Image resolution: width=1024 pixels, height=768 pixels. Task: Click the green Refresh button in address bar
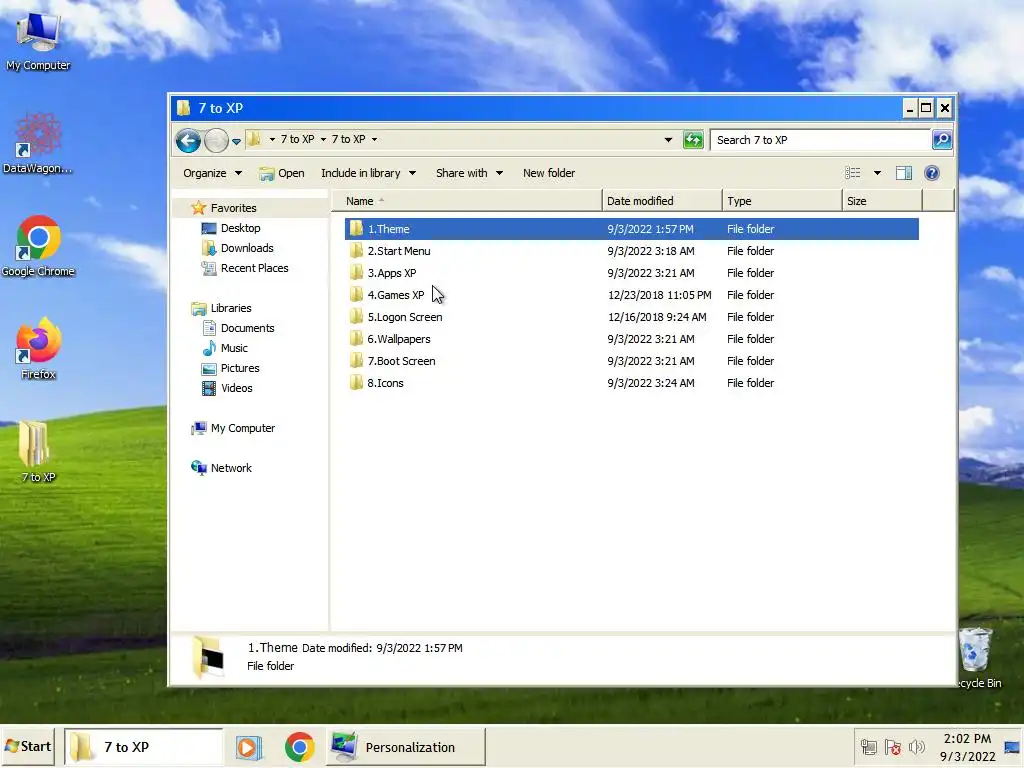[693, 140]
